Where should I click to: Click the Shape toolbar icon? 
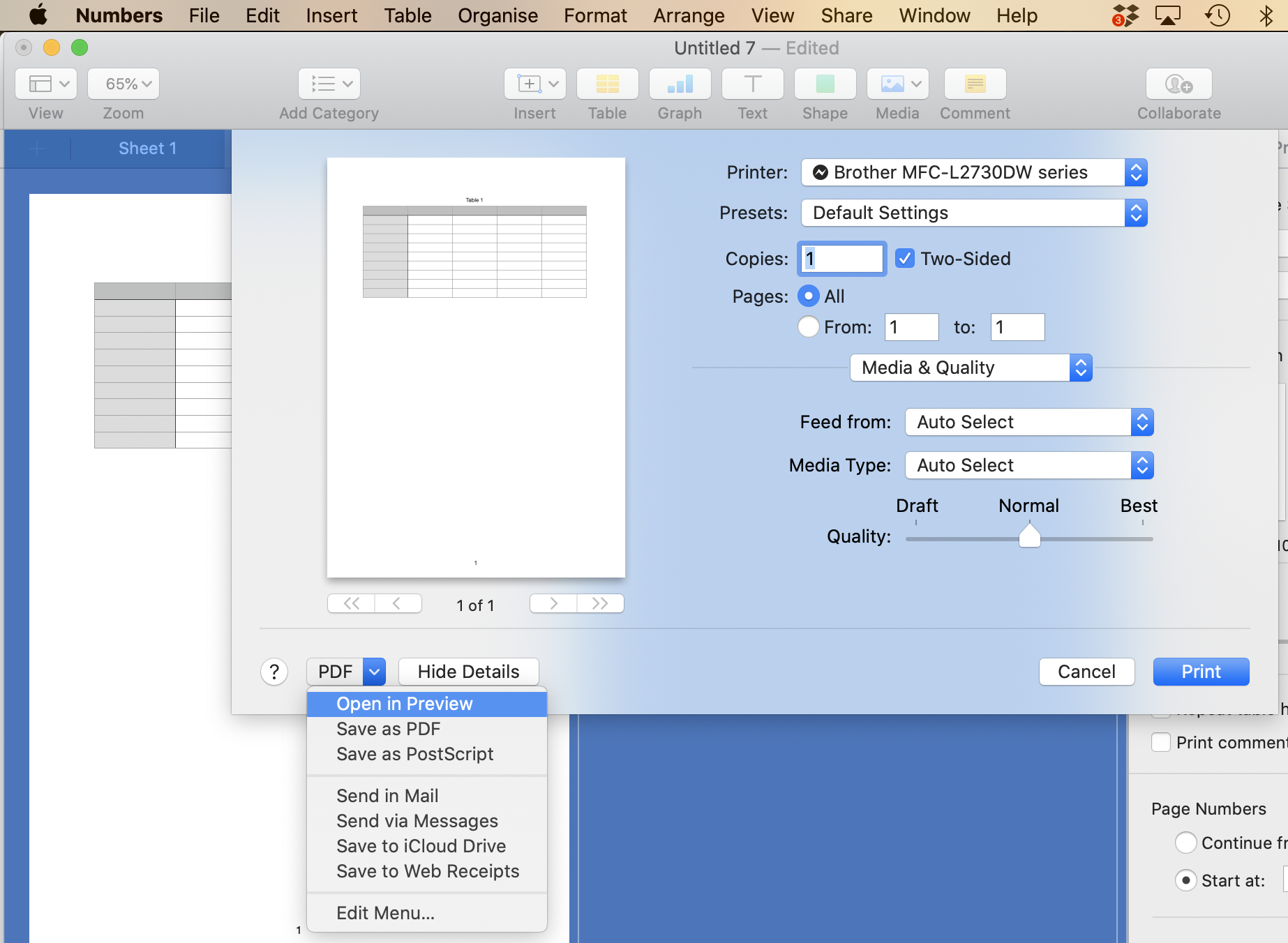[825, 84]
